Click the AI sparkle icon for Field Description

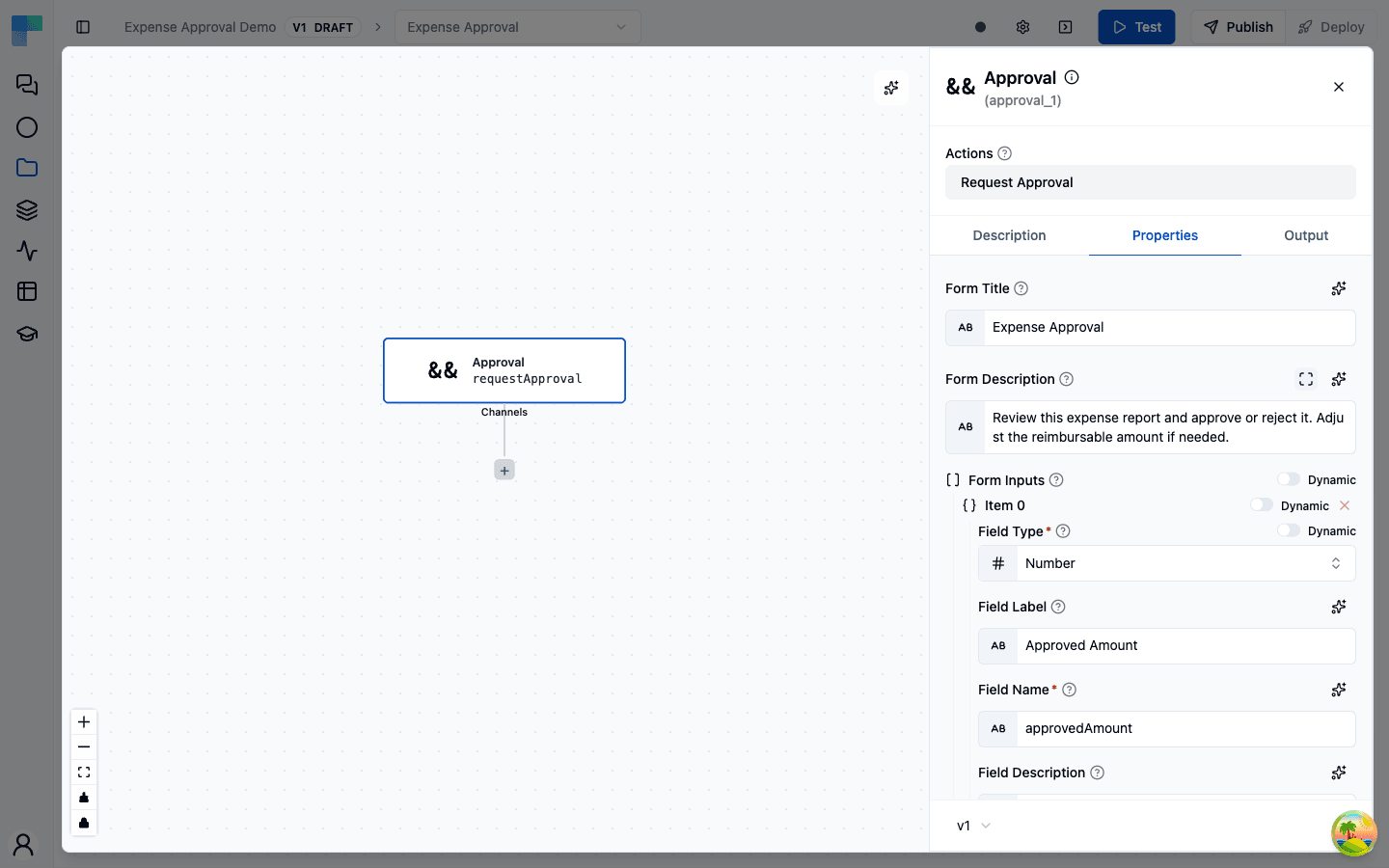1339,773
